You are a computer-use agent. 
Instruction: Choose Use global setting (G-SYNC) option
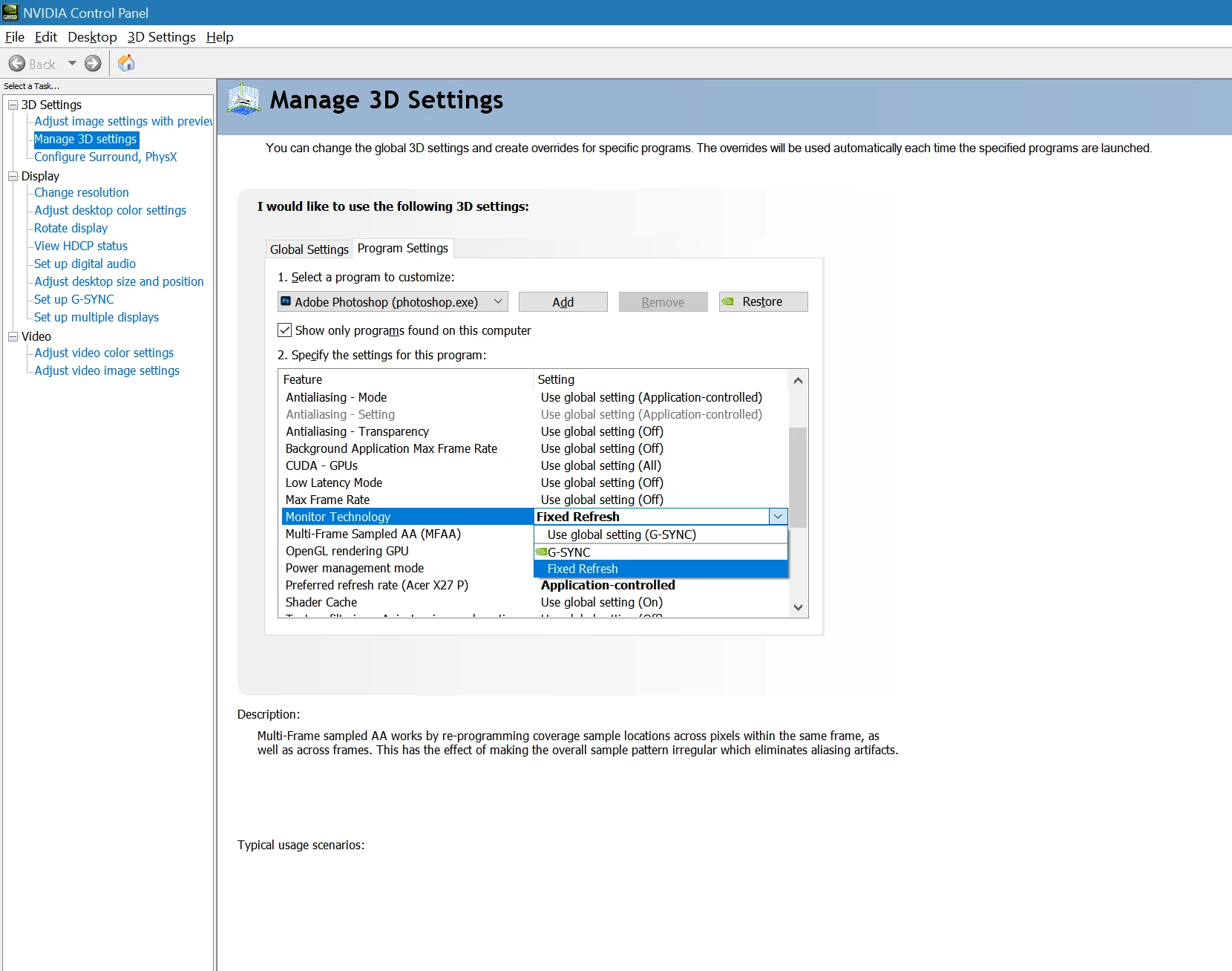coord(661,534)
